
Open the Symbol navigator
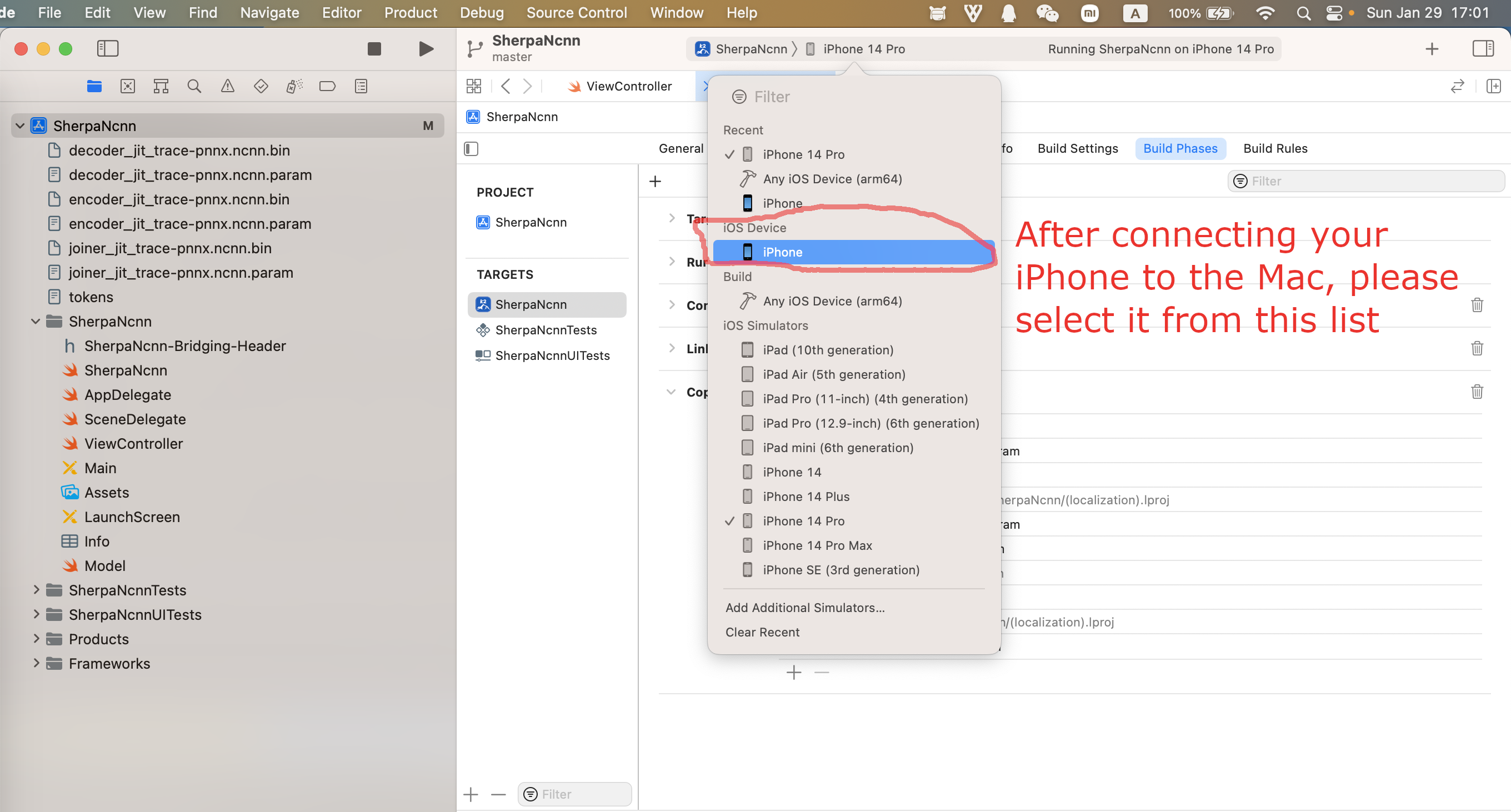[x=161, y=87]
